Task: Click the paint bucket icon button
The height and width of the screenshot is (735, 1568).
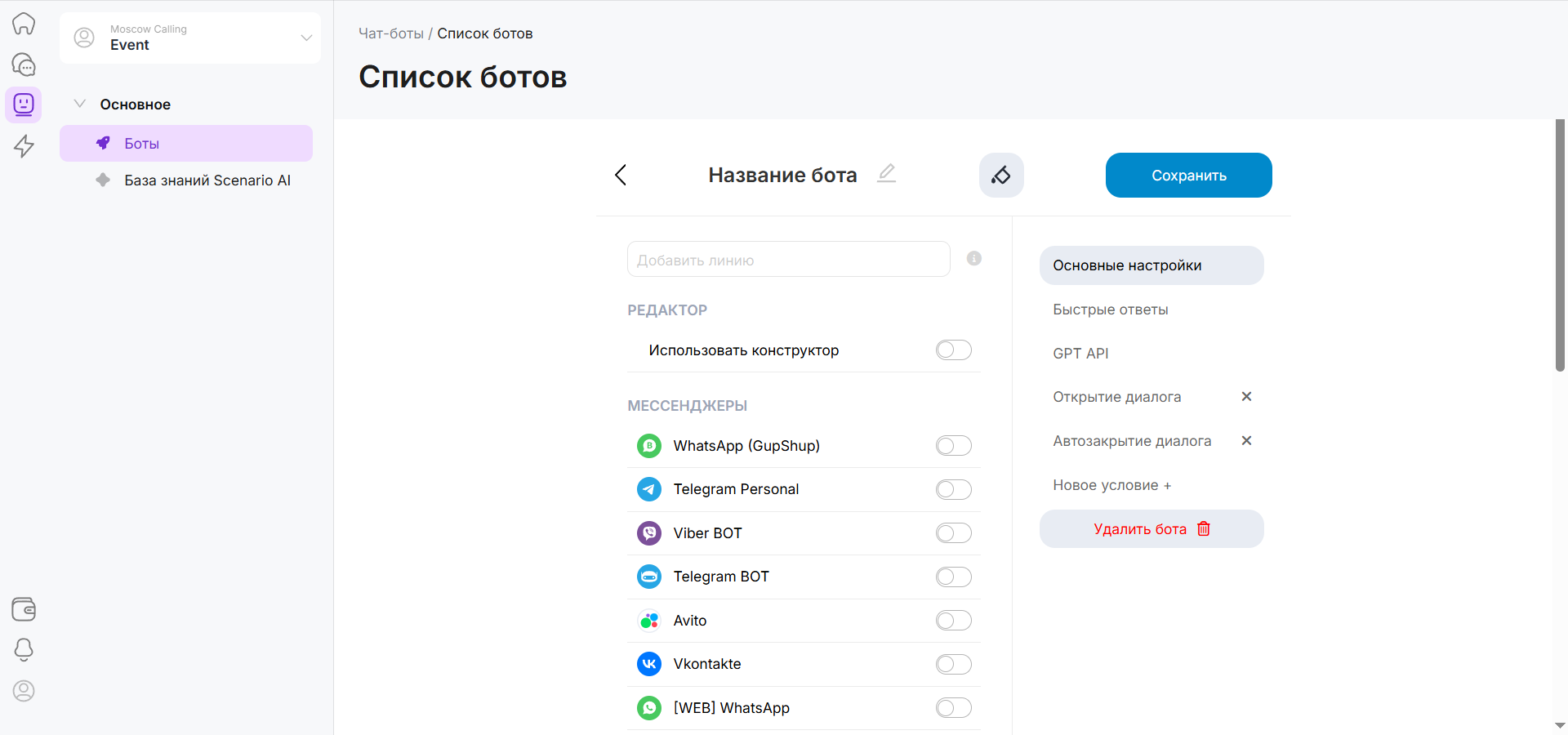Action: (1001, 175)
